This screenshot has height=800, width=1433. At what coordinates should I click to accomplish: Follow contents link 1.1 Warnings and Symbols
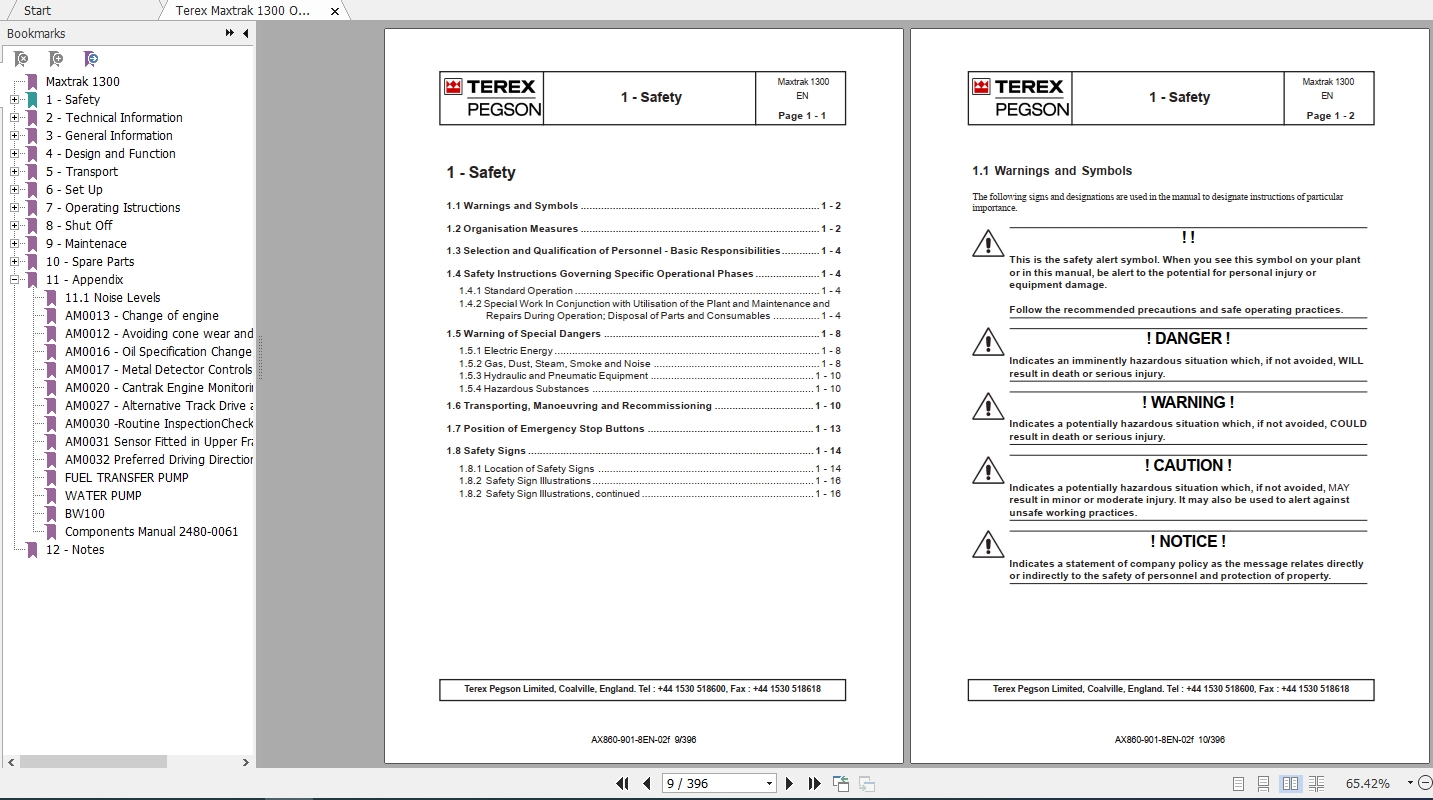pos(643,206)
